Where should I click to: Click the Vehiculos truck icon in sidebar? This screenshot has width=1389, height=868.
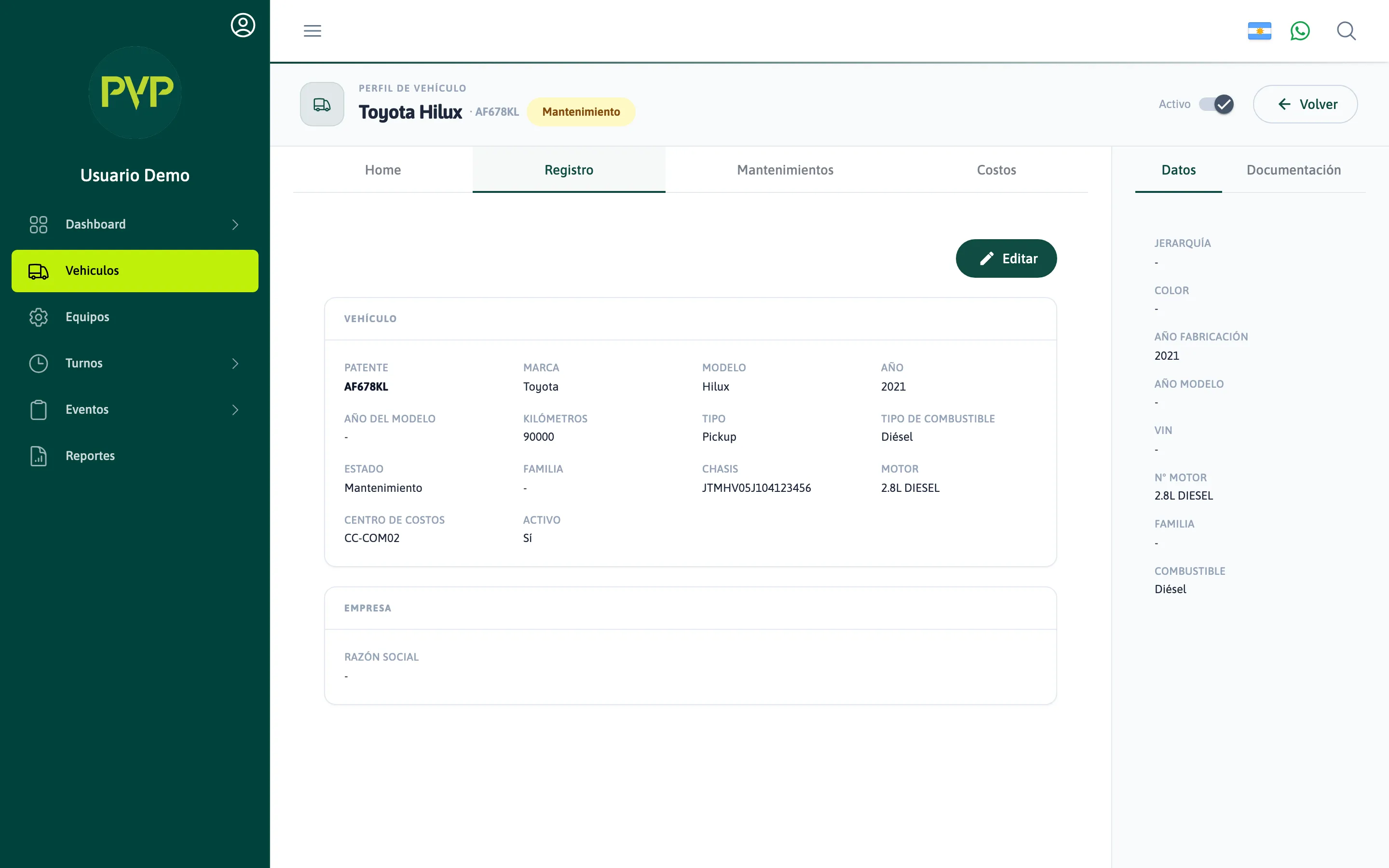coord(39,271)
